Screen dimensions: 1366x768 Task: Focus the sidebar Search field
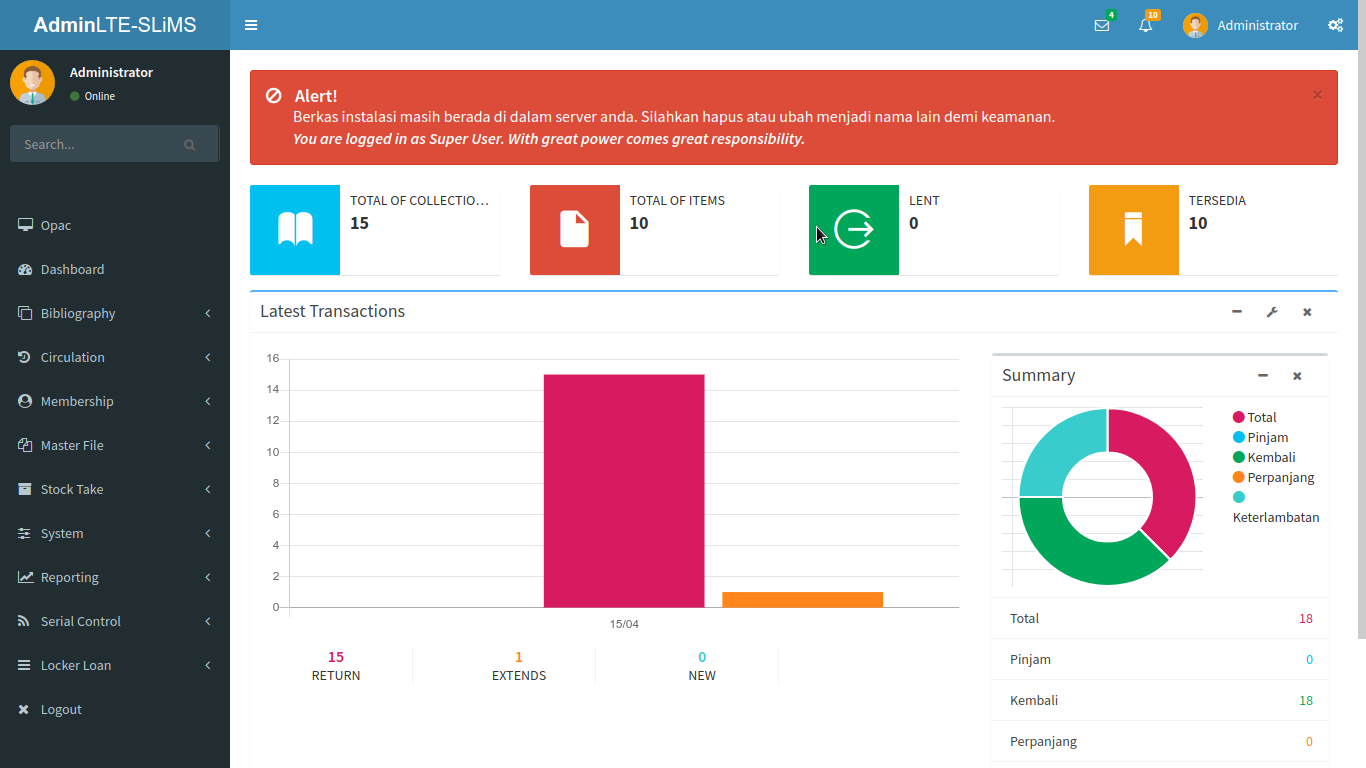tap(95, 144)
